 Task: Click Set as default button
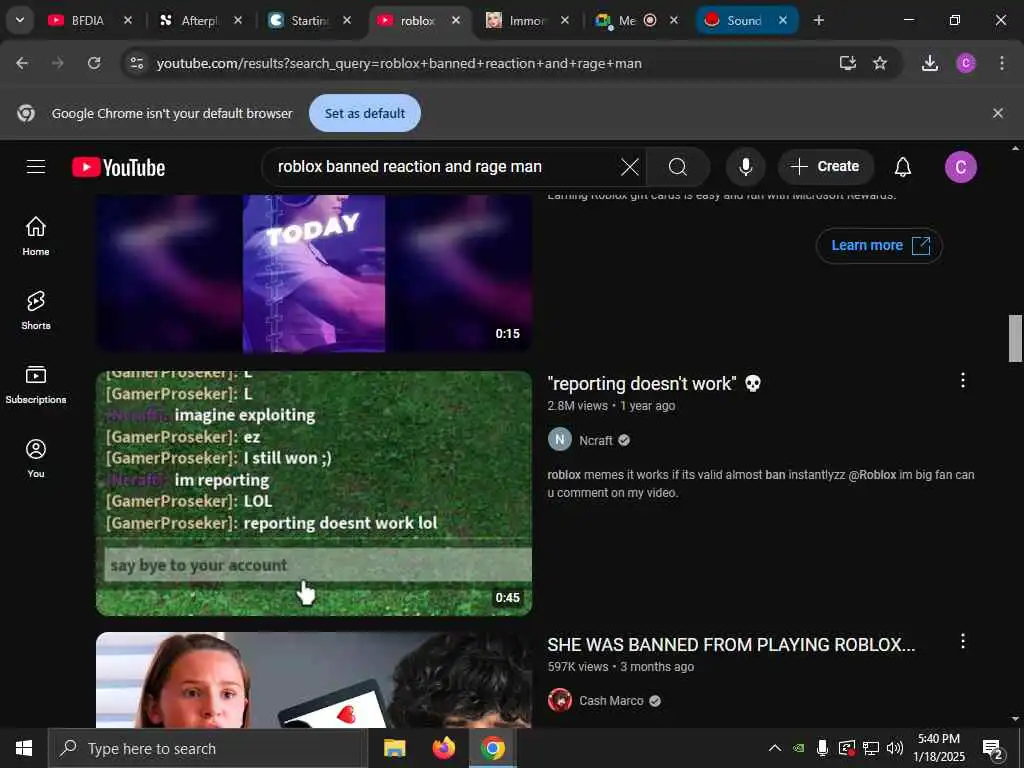[x=365, y=113]
